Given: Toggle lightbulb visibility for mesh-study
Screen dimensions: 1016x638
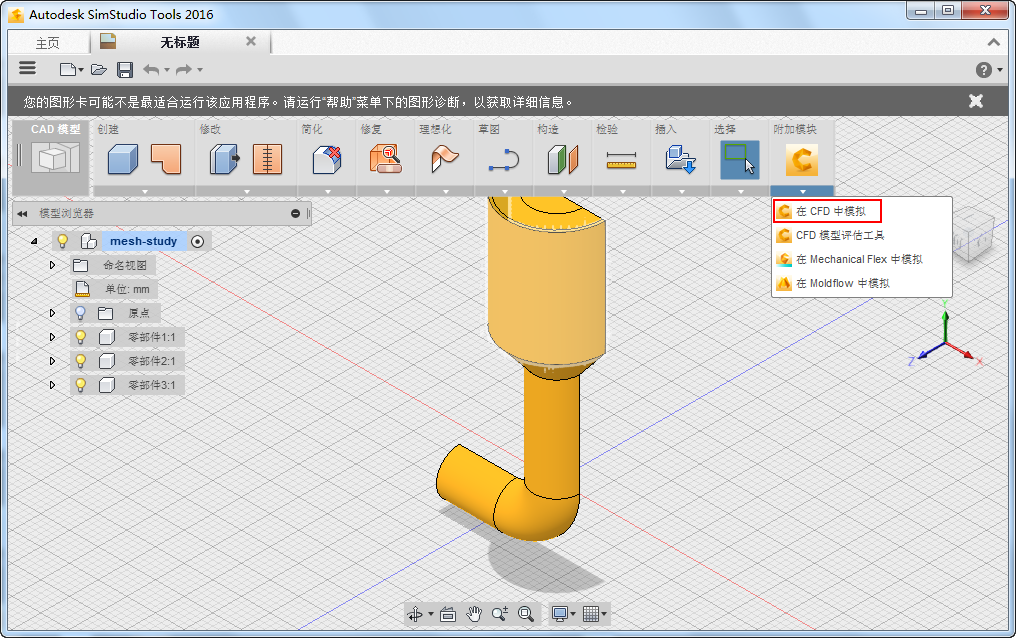Looking at the screenshot, I should coord(63,241).
